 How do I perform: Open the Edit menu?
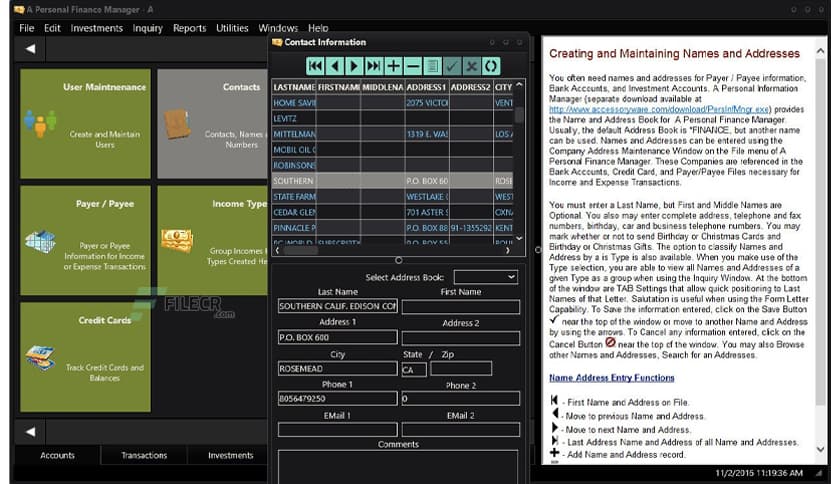[x=52, y=28]
